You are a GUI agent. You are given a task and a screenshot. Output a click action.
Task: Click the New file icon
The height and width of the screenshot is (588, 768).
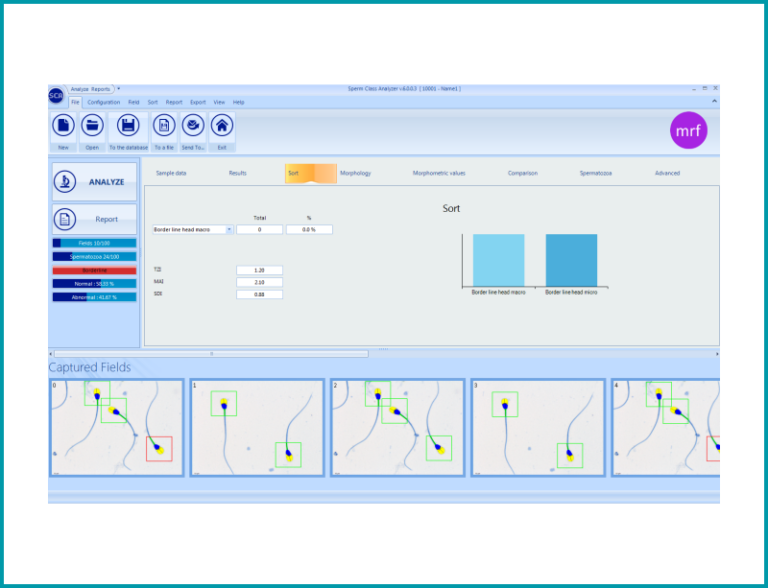click(x=63, y=126)
